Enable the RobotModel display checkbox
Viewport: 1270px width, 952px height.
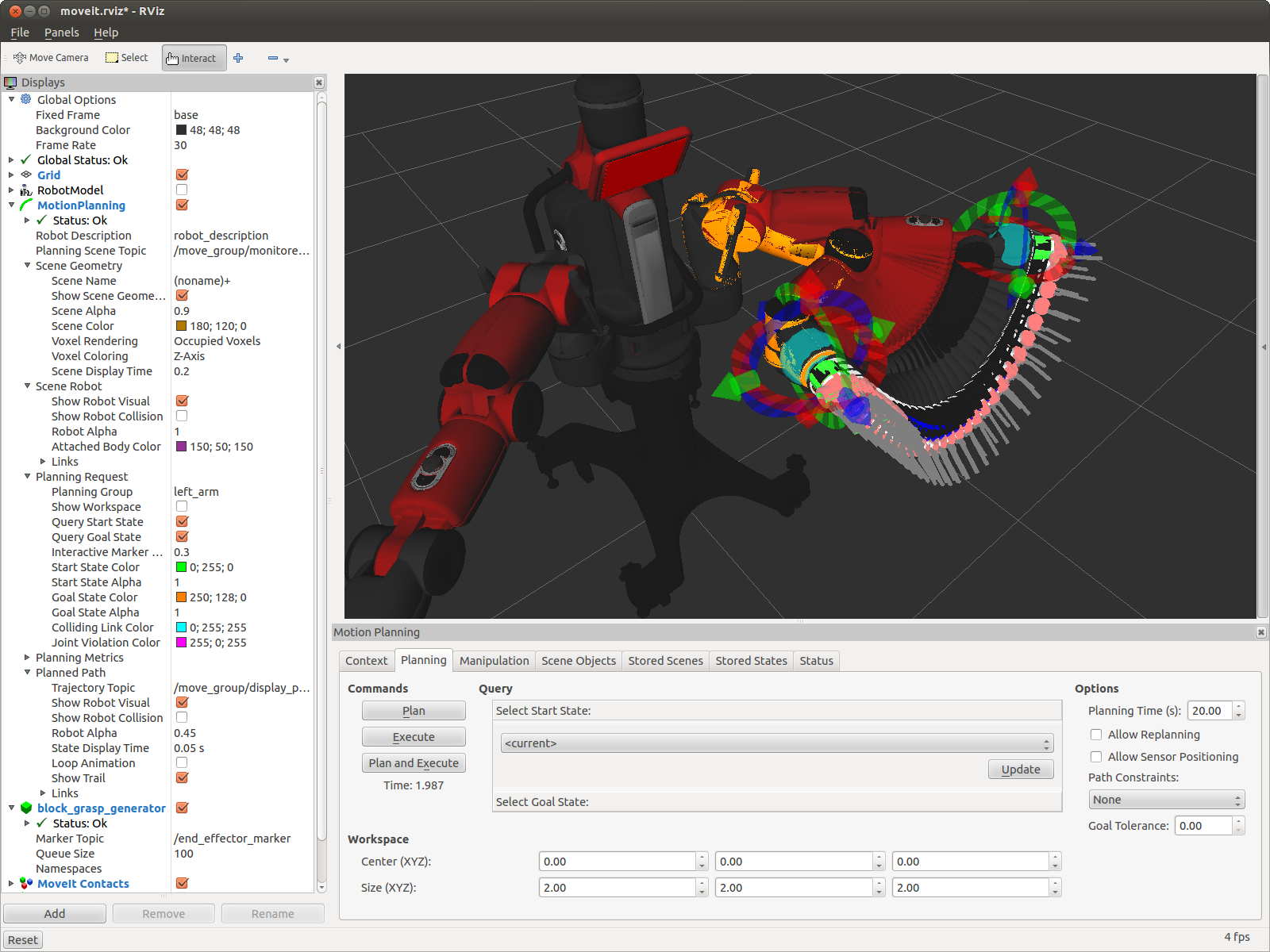point(182,190)
